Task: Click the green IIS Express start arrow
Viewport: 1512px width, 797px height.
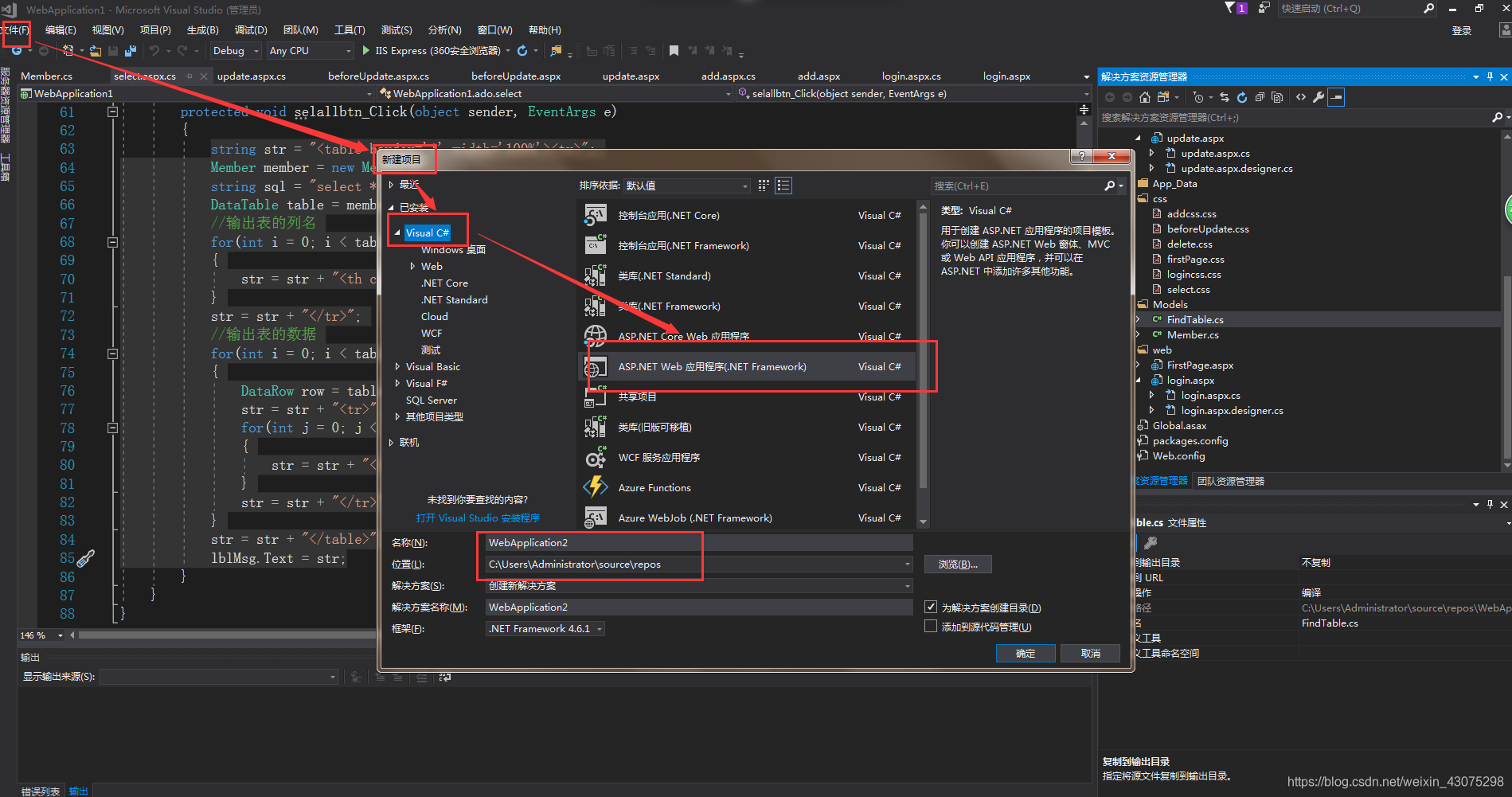Action: click(x=365, y=50)
